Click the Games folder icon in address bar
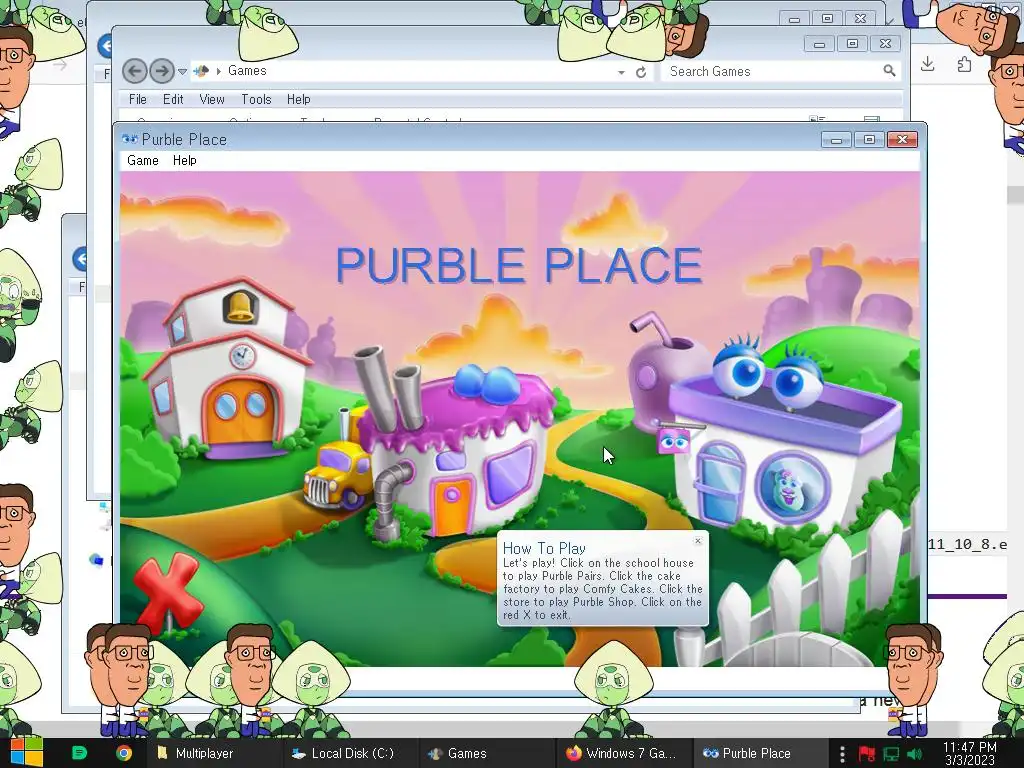The width and height of the screenshot is (1024, 768). point(201,71)
